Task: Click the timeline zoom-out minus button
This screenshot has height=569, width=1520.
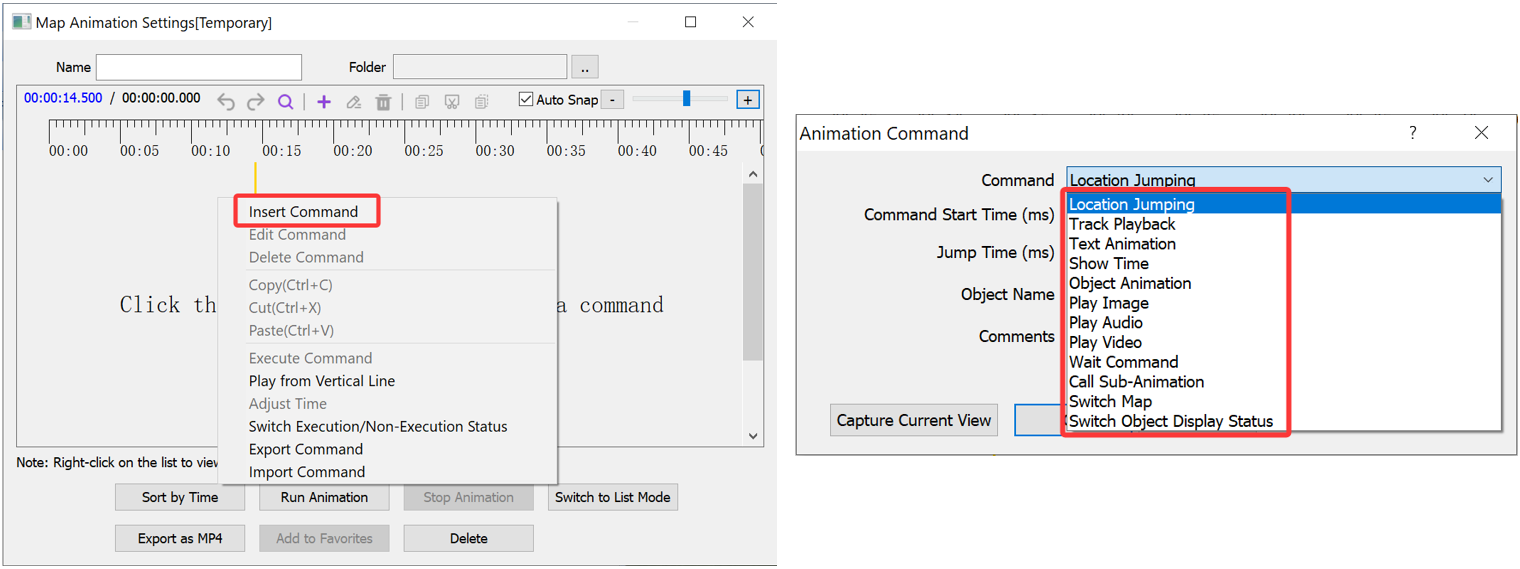Action: coord(613,100)
